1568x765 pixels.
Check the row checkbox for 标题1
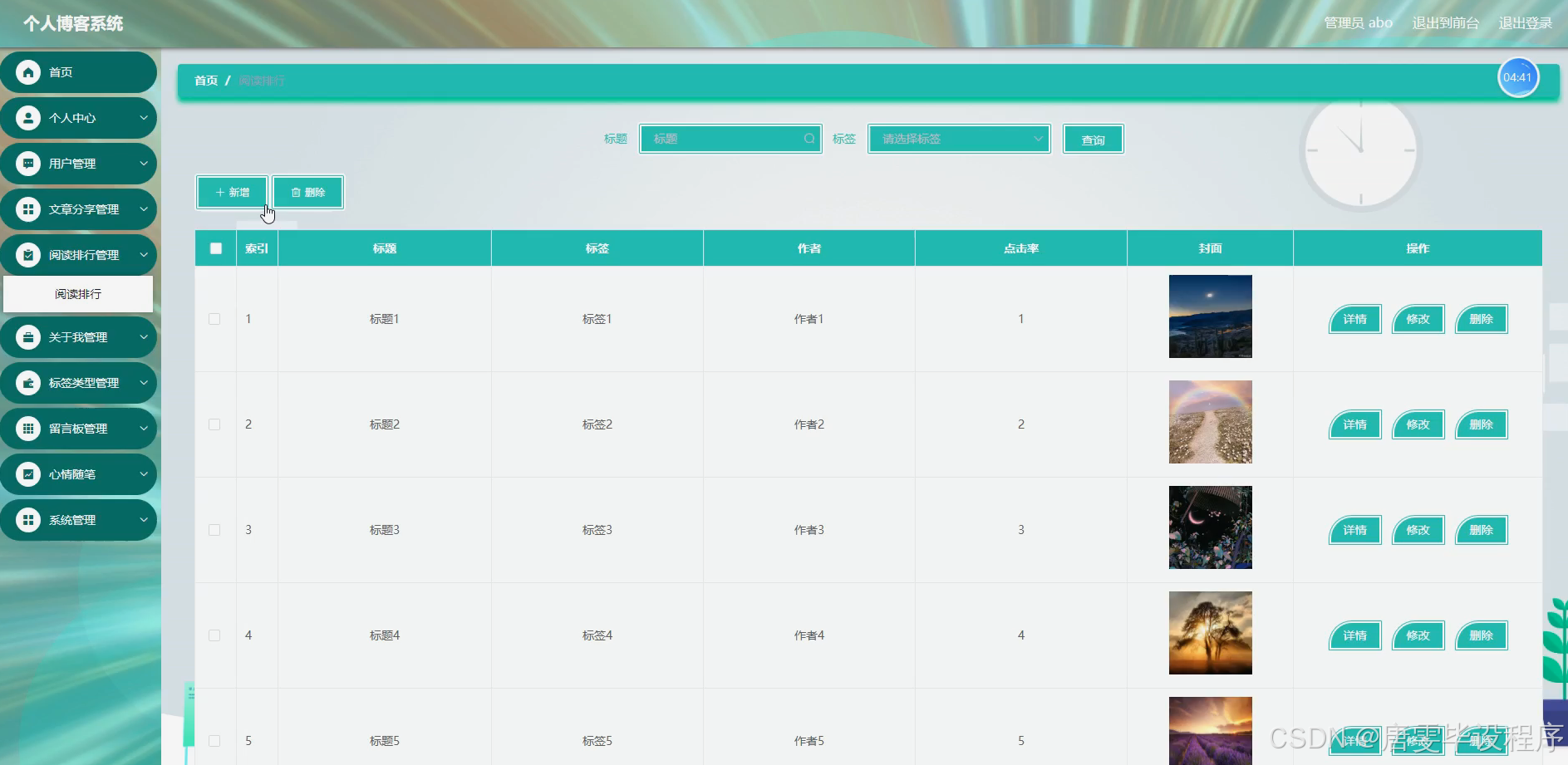click(214, 319)
